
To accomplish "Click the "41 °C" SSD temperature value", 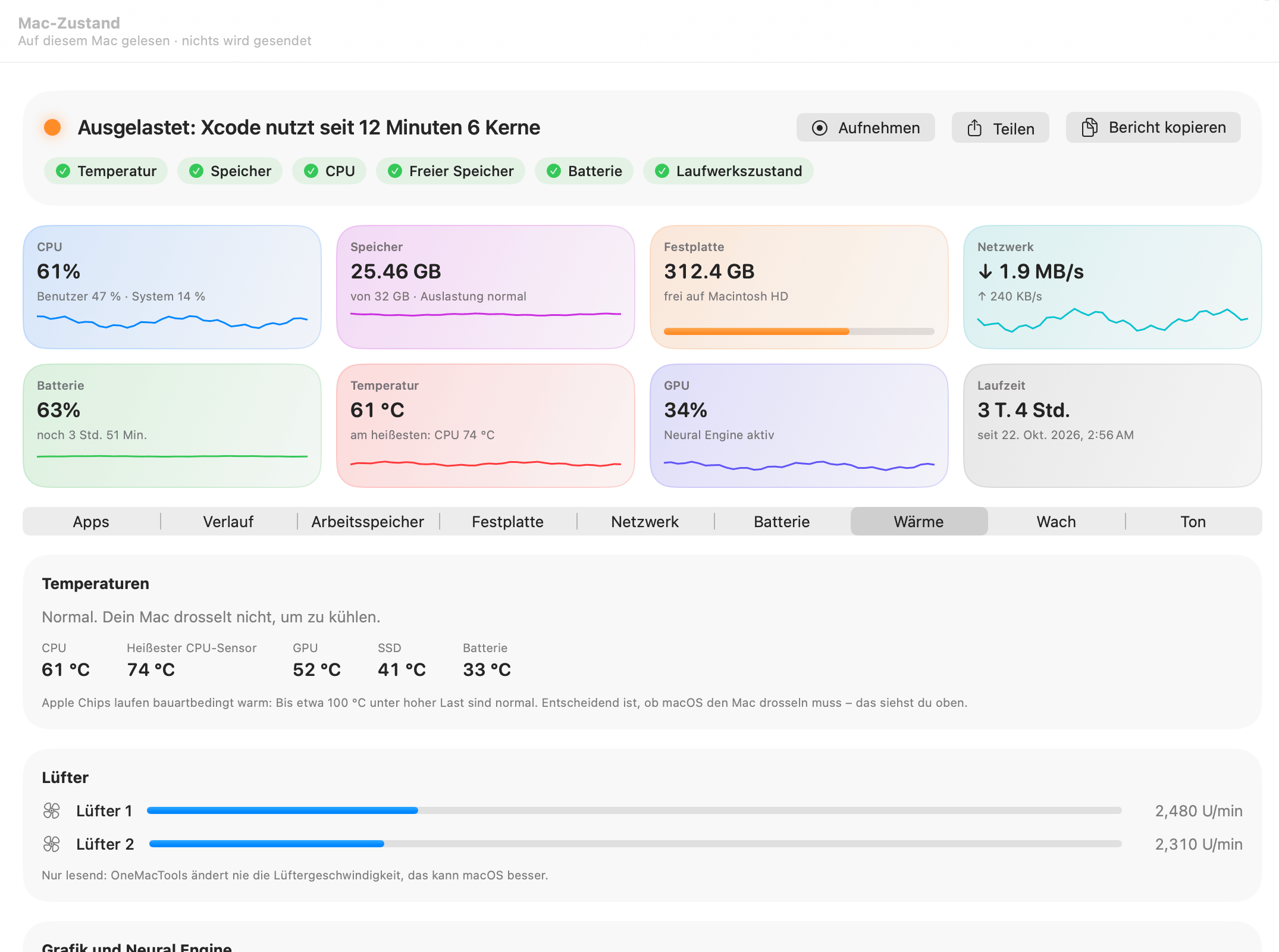I will pos(402,670).
